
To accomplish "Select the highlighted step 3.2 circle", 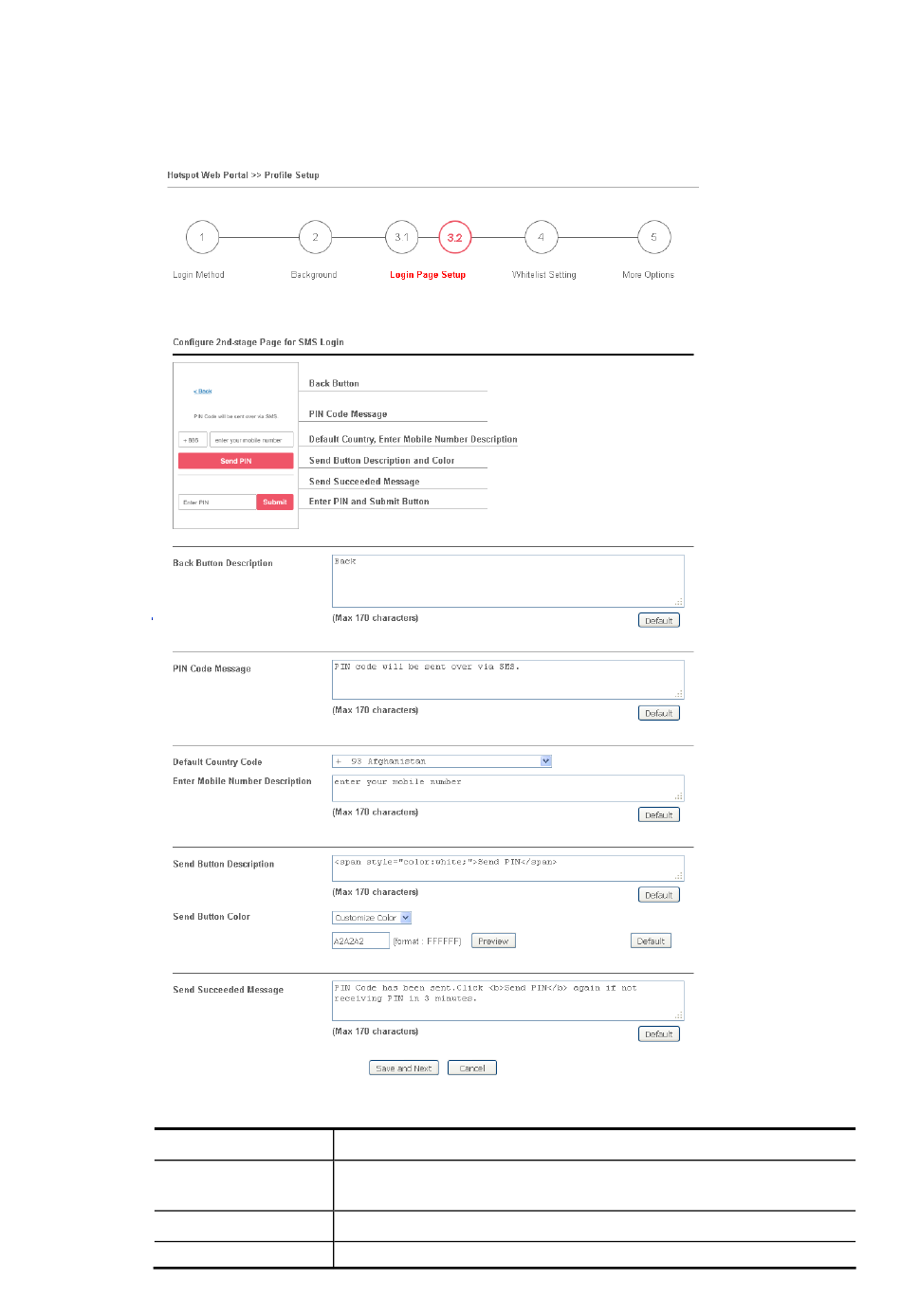I will tap(454, 237).
